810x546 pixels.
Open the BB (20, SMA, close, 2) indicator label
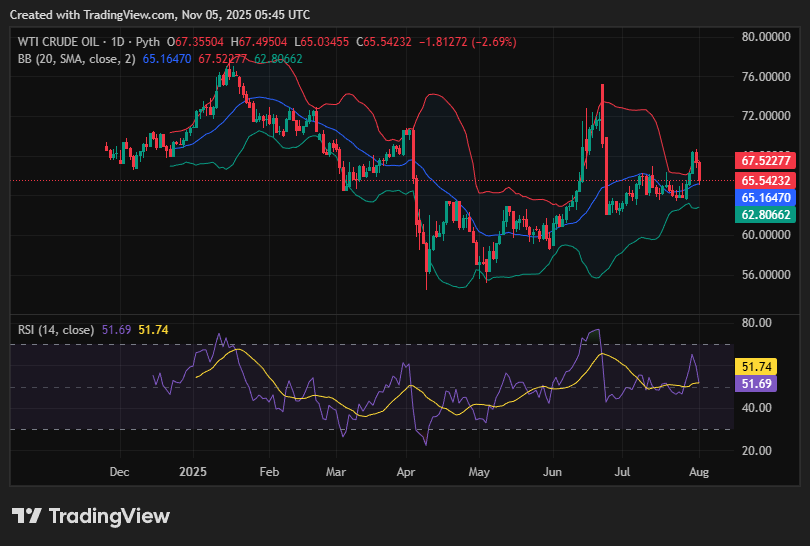click(x=78, y=59)
